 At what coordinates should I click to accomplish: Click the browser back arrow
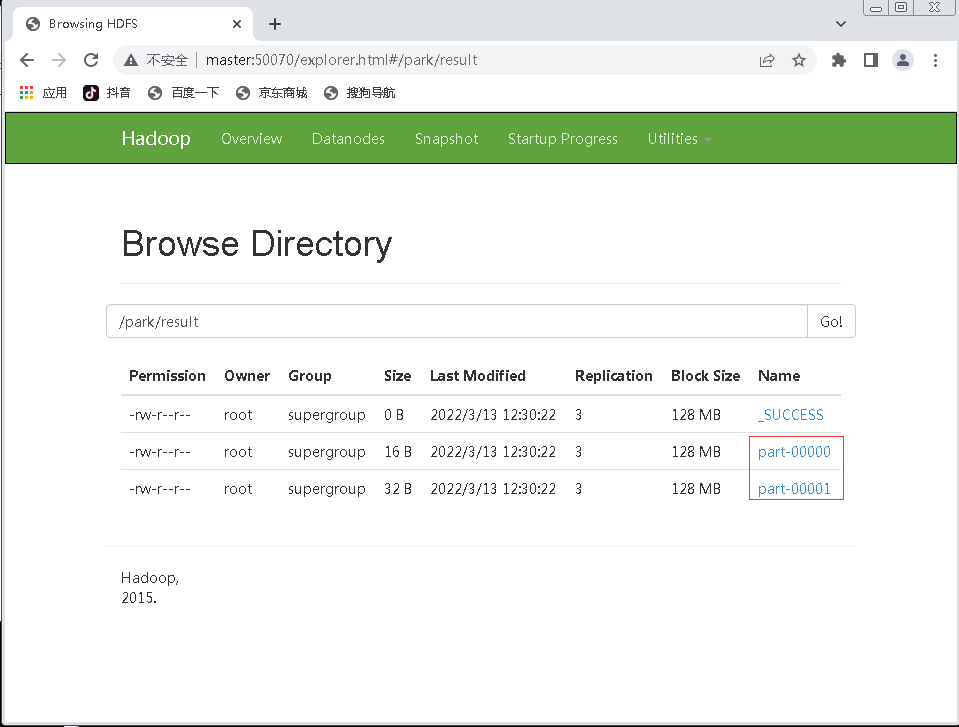pyautogui.click(x=27, y=60)
